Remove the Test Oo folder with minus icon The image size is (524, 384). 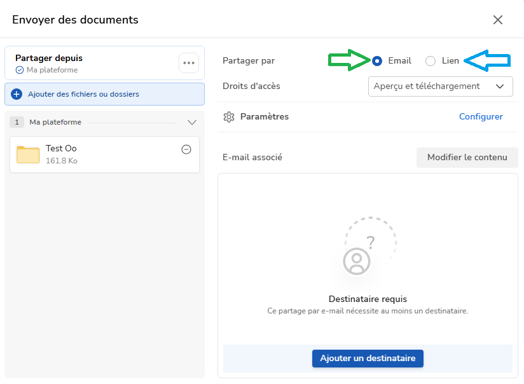coord(186,149)
